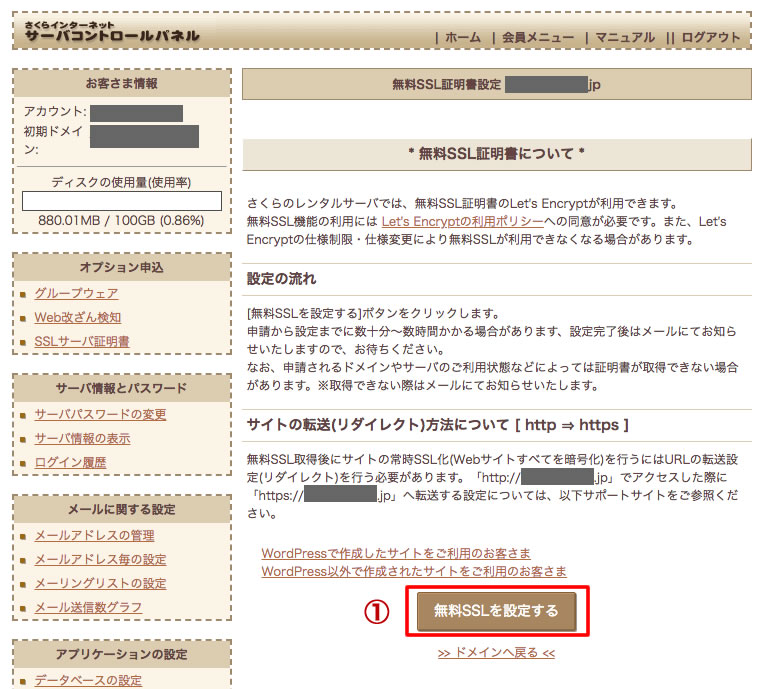
Task: Open the WordPress以外で作成されたサイト support link
Action: [414, 571]
